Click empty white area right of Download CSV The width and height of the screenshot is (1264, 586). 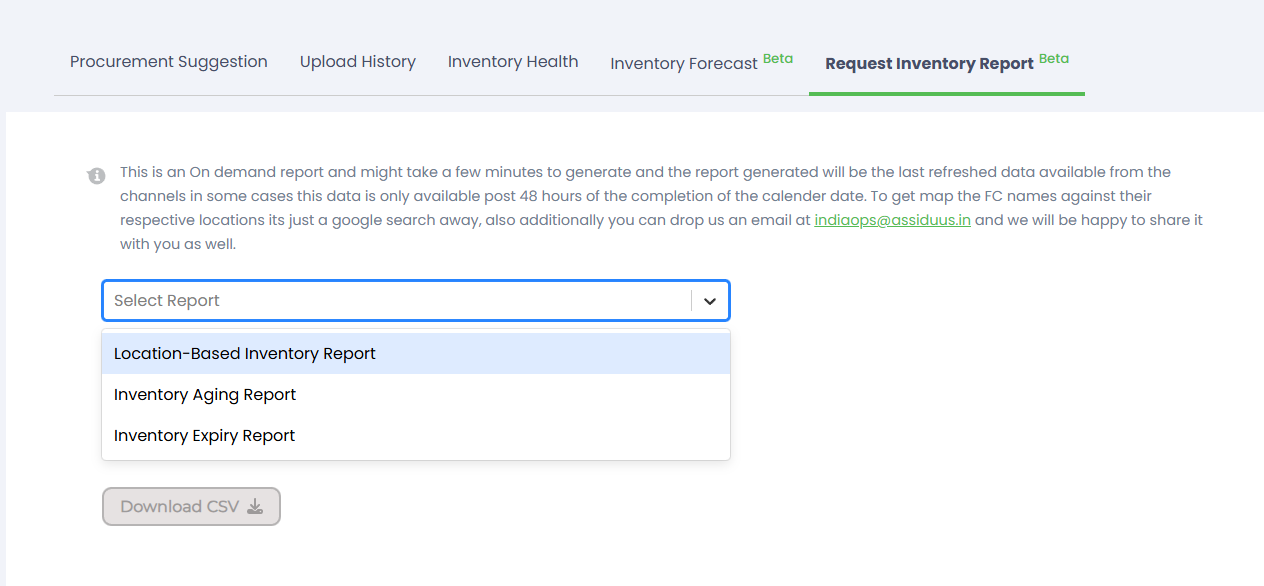pyautogui.click(x=700, y=507)
